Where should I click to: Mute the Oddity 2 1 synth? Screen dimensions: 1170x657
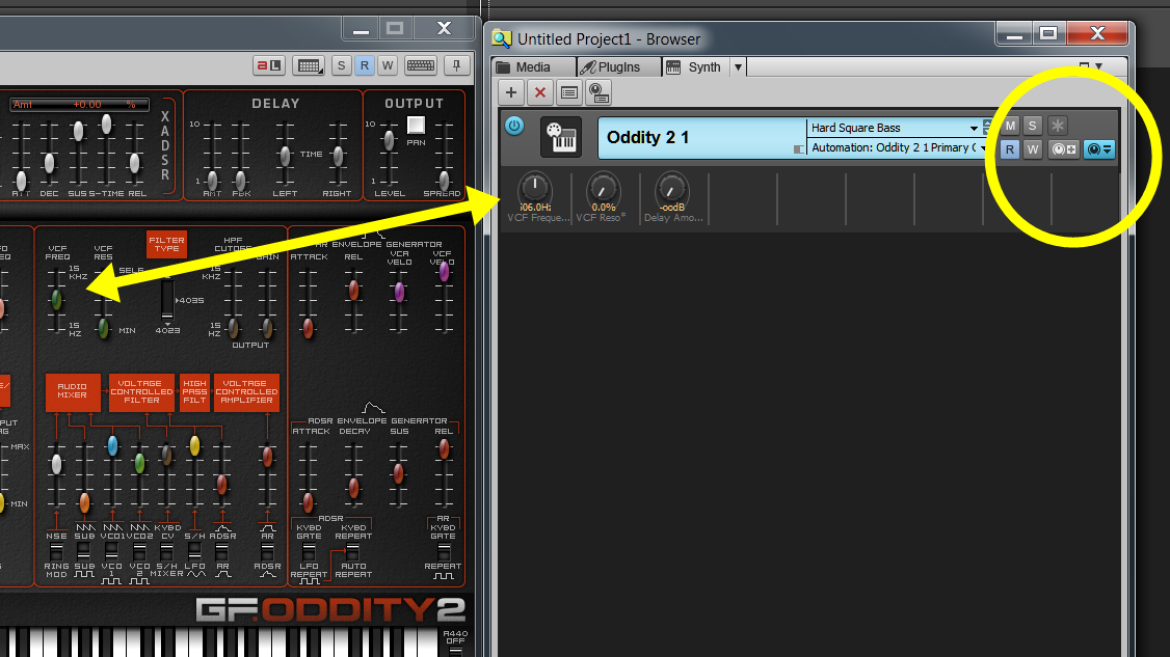[1010, 125]
